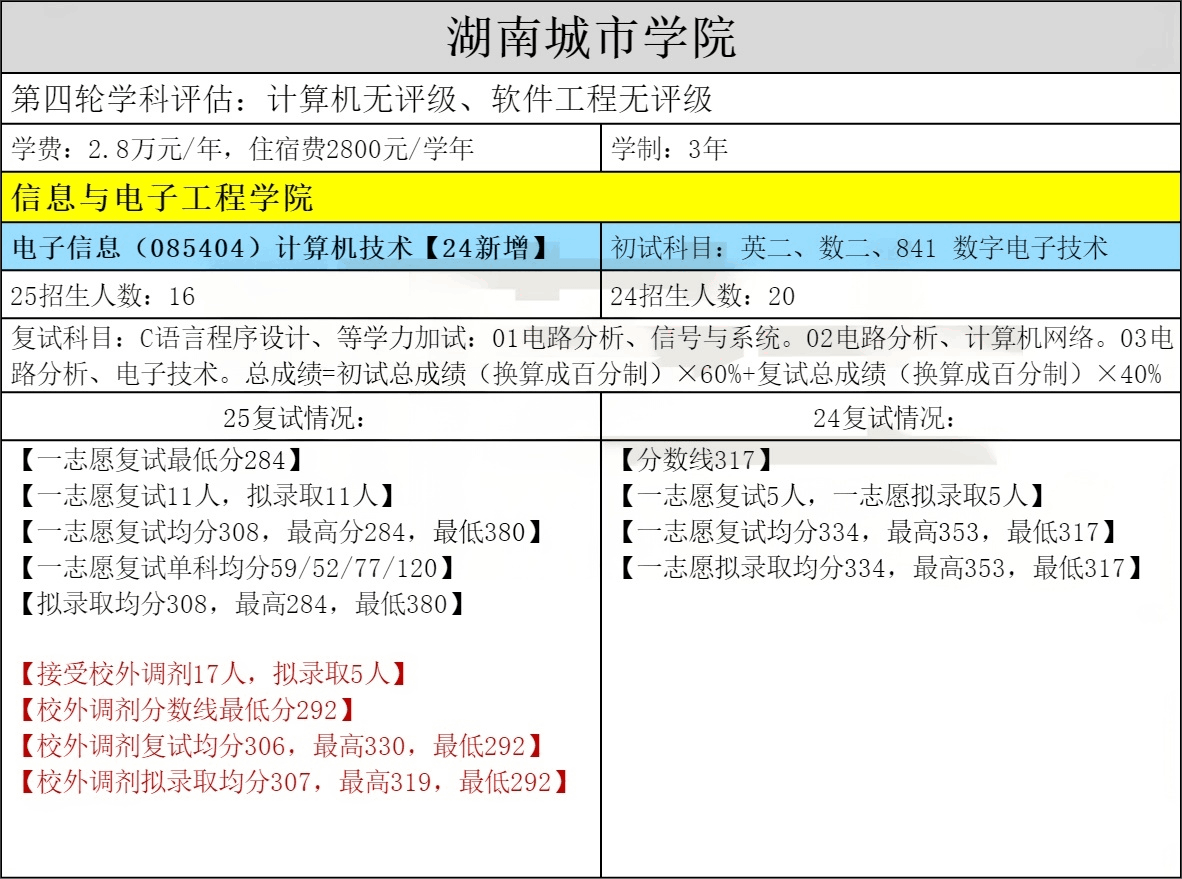
Task: Click the 第四轮学科评估 evaluation row
Action: click(362, 99)
